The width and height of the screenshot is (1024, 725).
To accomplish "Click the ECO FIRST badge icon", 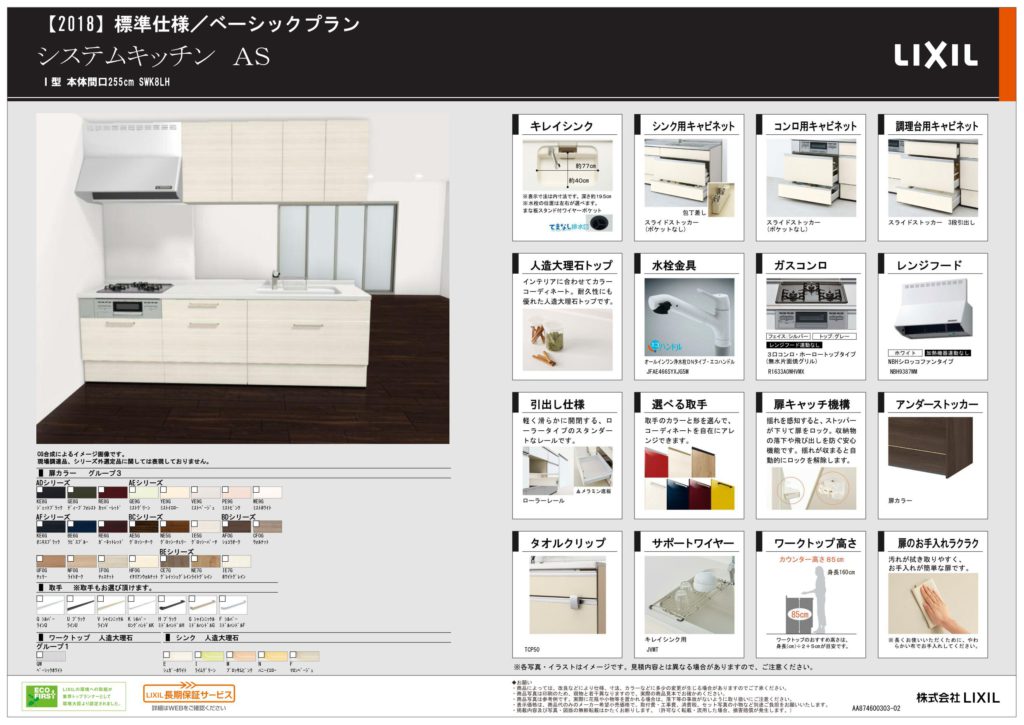I will [40, 696].
